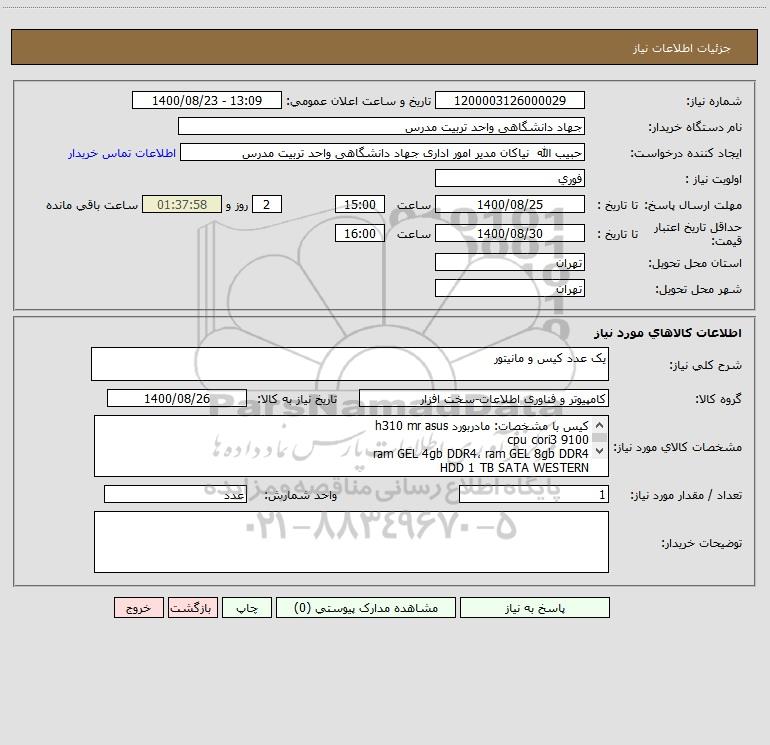
Task: Click the label مشخصات کالای مورد نیاز
Action: 677,447
